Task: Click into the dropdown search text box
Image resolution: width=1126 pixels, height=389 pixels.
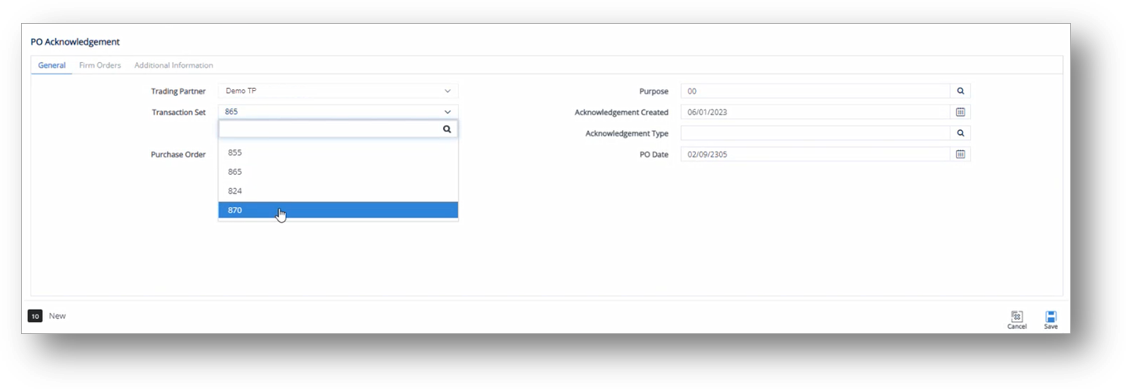Action: (330, 129)
